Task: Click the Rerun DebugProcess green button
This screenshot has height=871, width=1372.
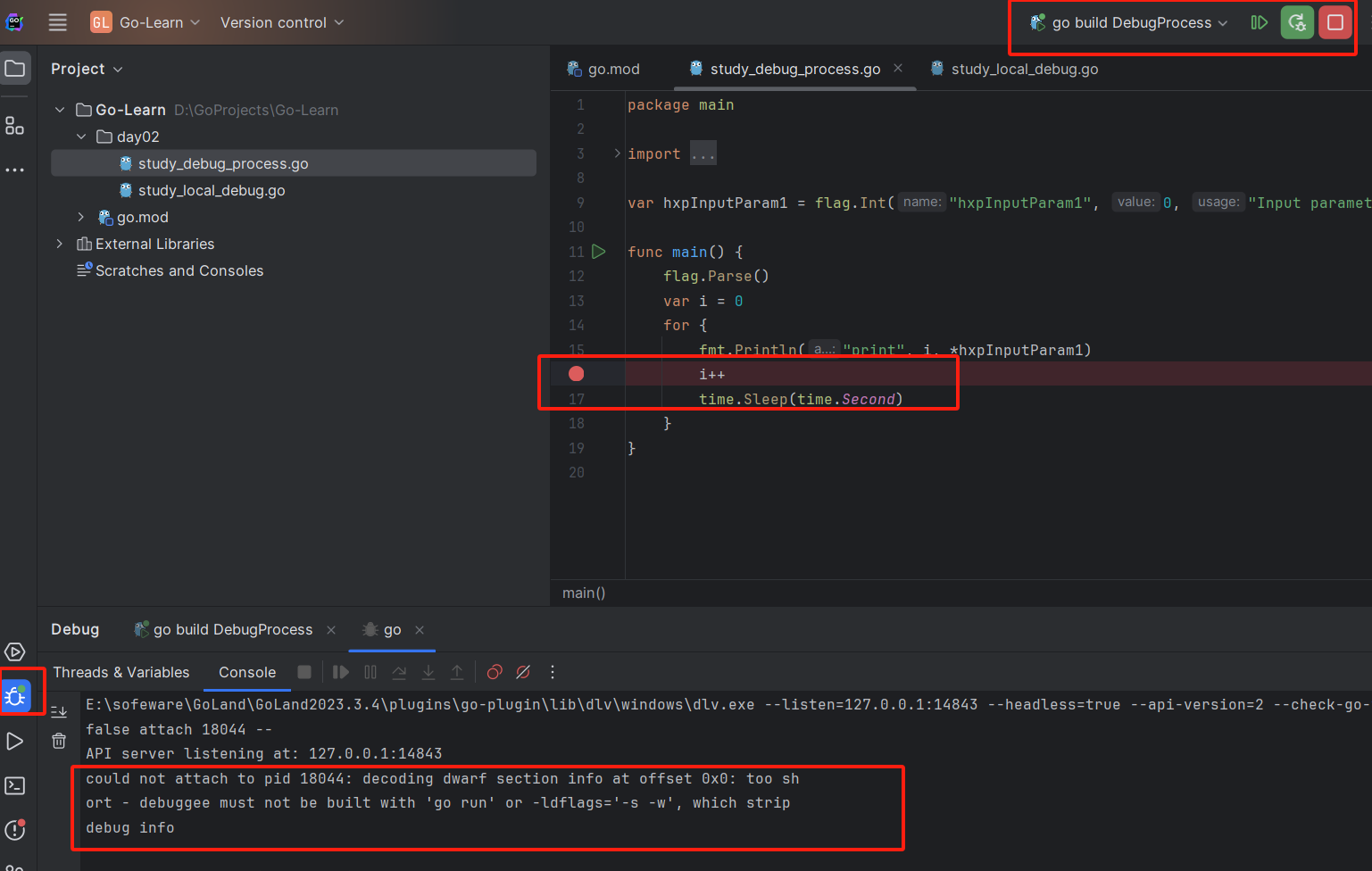Action: [x=1297, y=22]
